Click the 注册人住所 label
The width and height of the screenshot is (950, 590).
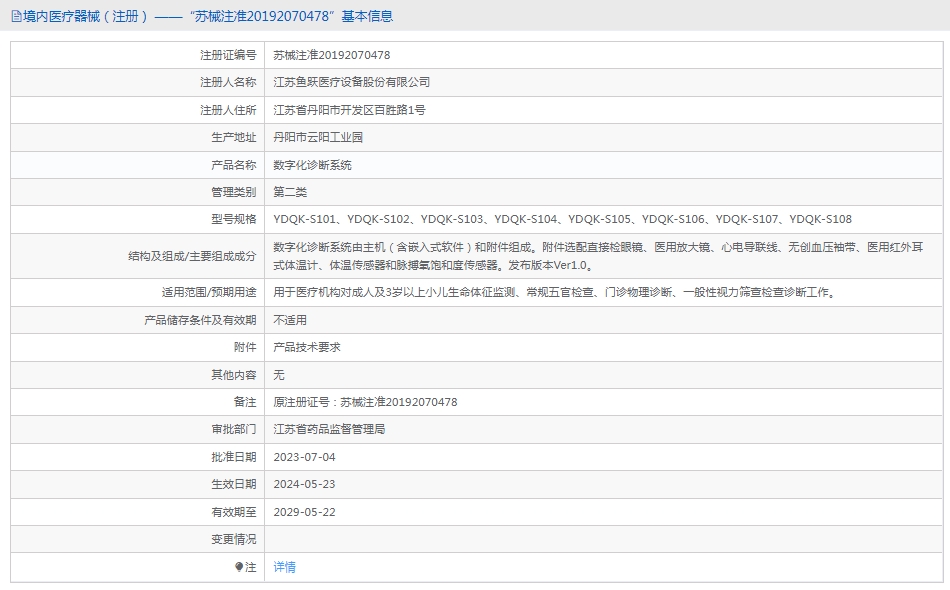tap(228, 110)
